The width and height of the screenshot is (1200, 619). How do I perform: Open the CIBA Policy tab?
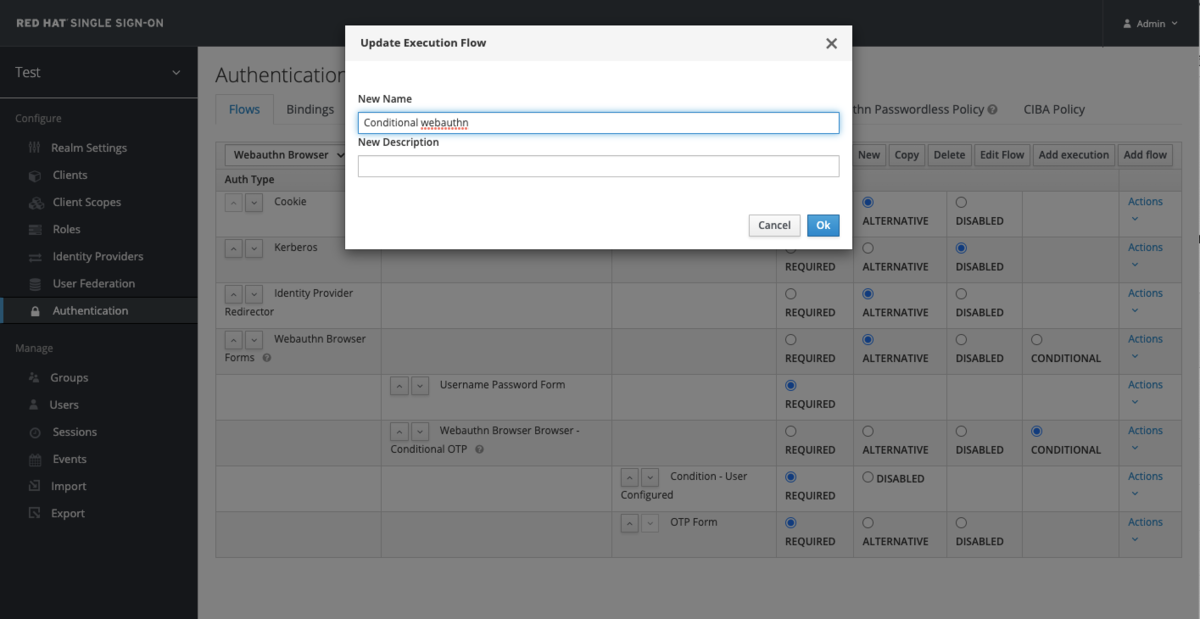click(1054, 109)
